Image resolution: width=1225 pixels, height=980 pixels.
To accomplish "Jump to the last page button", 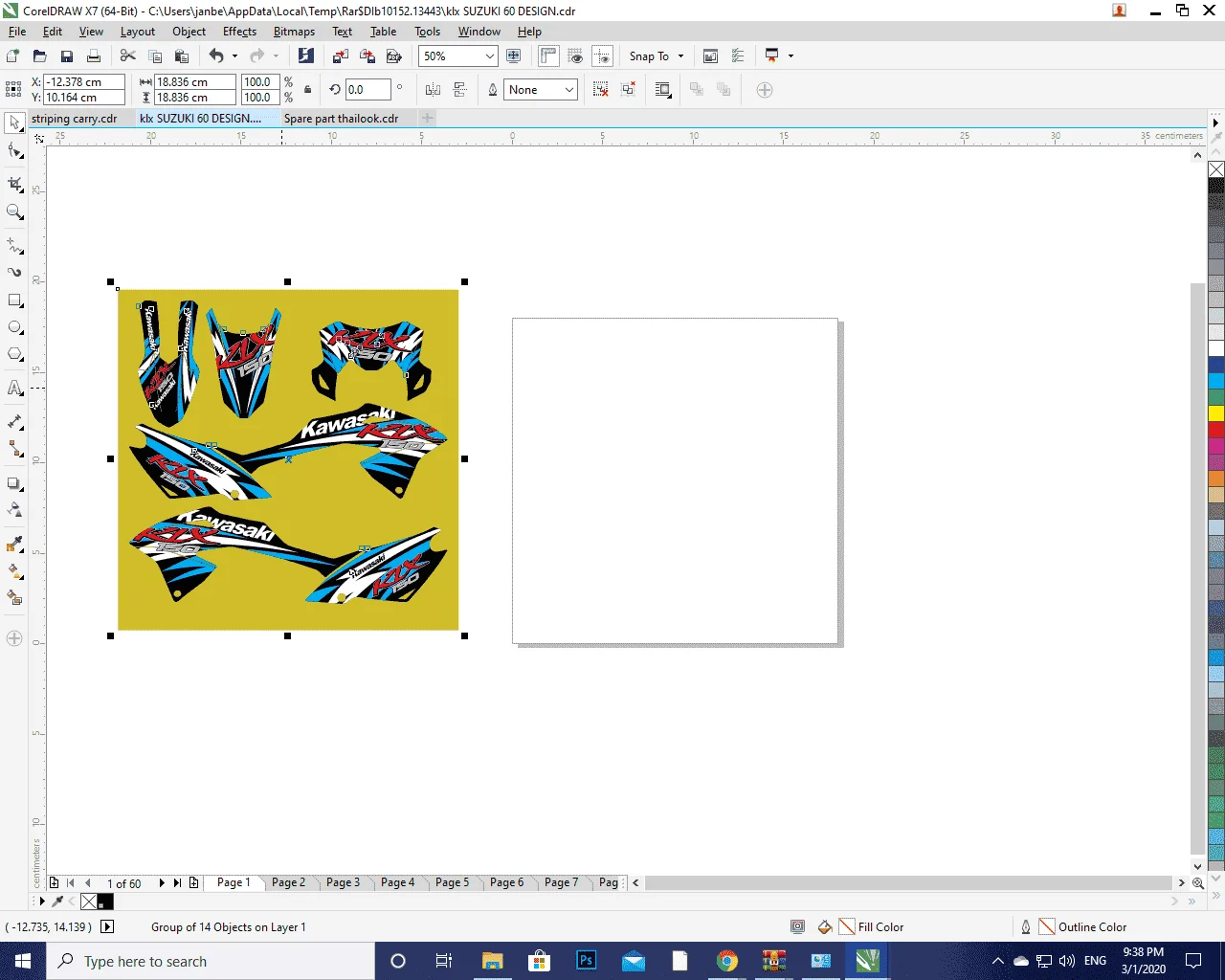I will pos(177,883).
